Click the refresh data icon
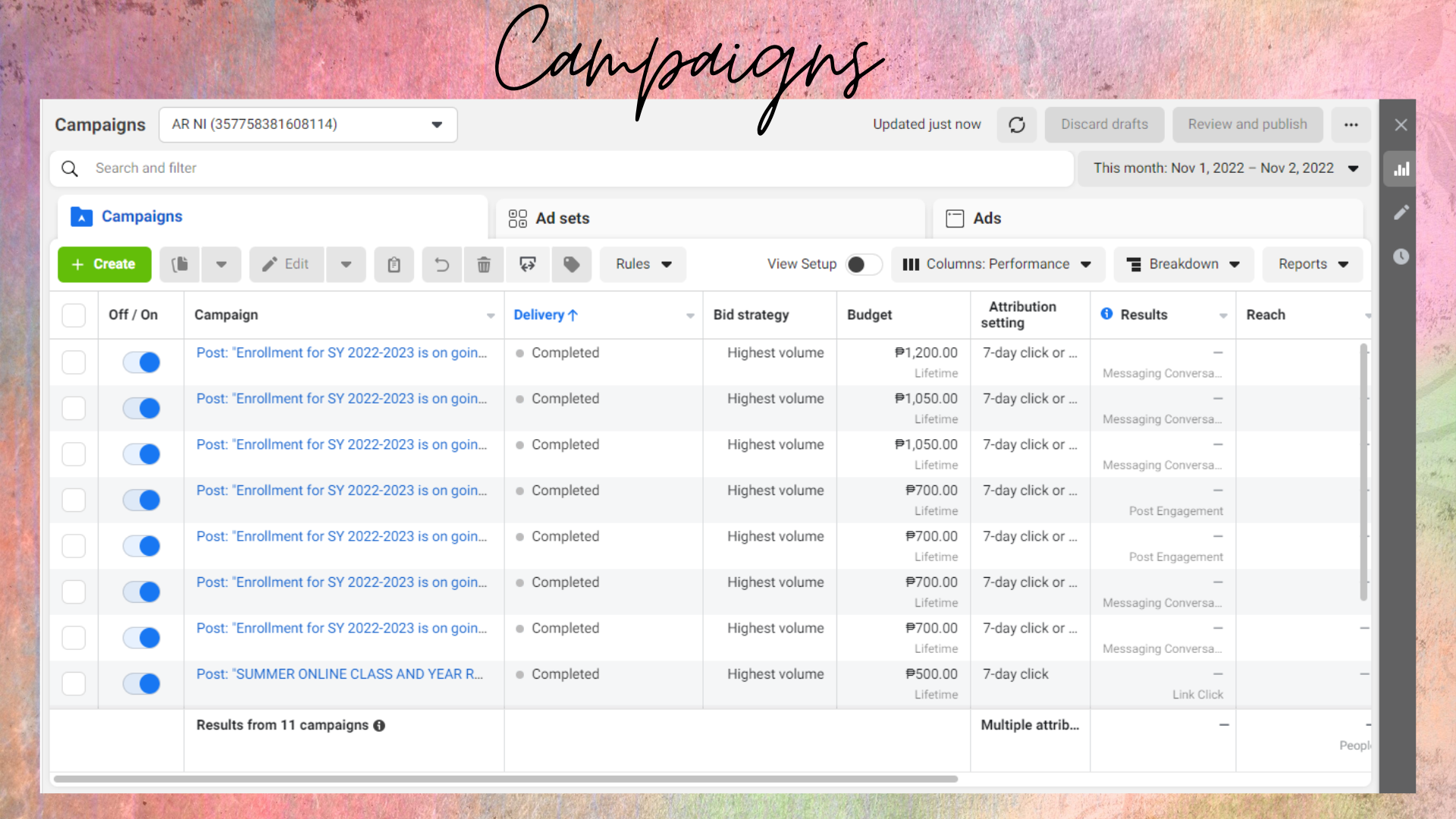The width and height of the screenshot is (1456, 819). (x=1016, y=124)
